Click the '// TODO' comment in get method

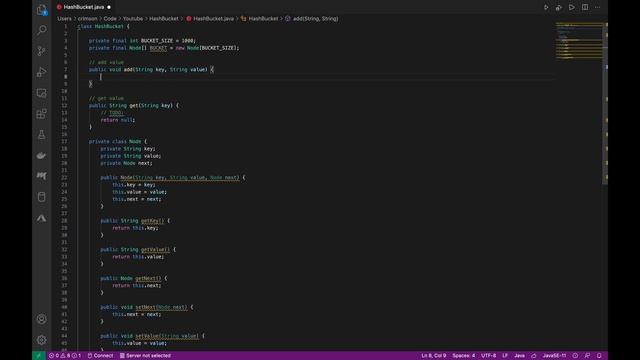[112, 113]
